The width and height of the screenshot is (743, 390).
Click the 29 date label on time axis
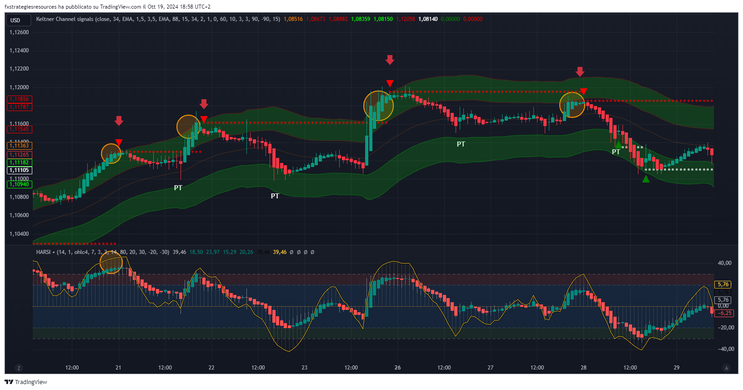click(x=676, y=368)
